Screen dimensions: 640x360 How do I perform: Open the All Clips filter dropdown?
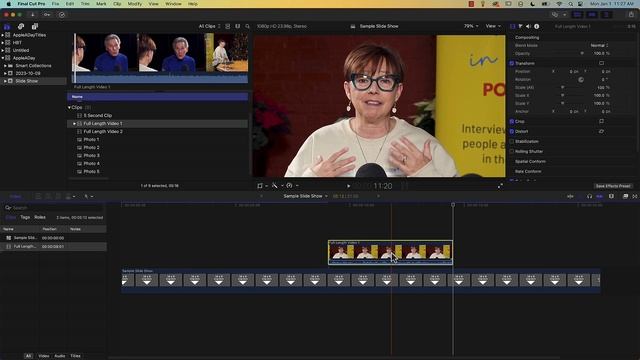click(x=209, y=26)
